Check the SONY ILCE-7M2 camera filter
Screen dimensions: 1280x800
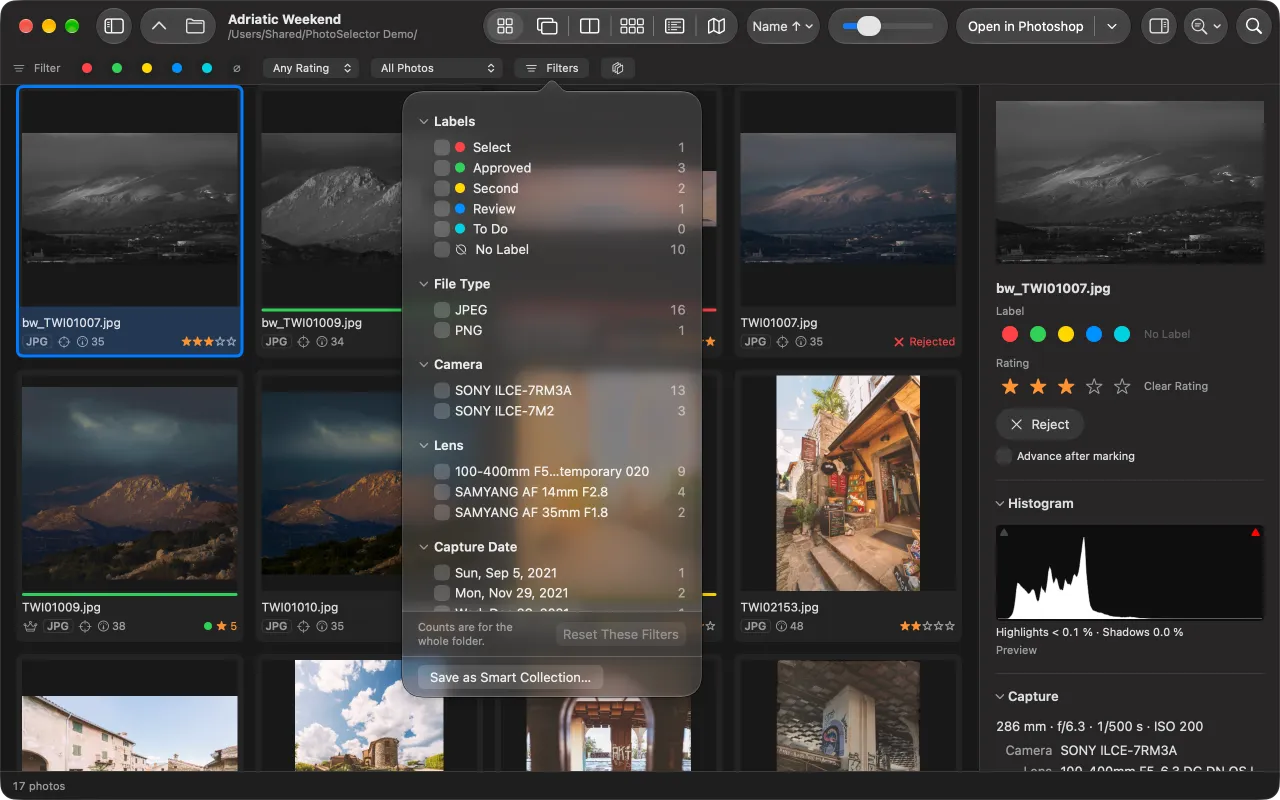coord(442,411)
